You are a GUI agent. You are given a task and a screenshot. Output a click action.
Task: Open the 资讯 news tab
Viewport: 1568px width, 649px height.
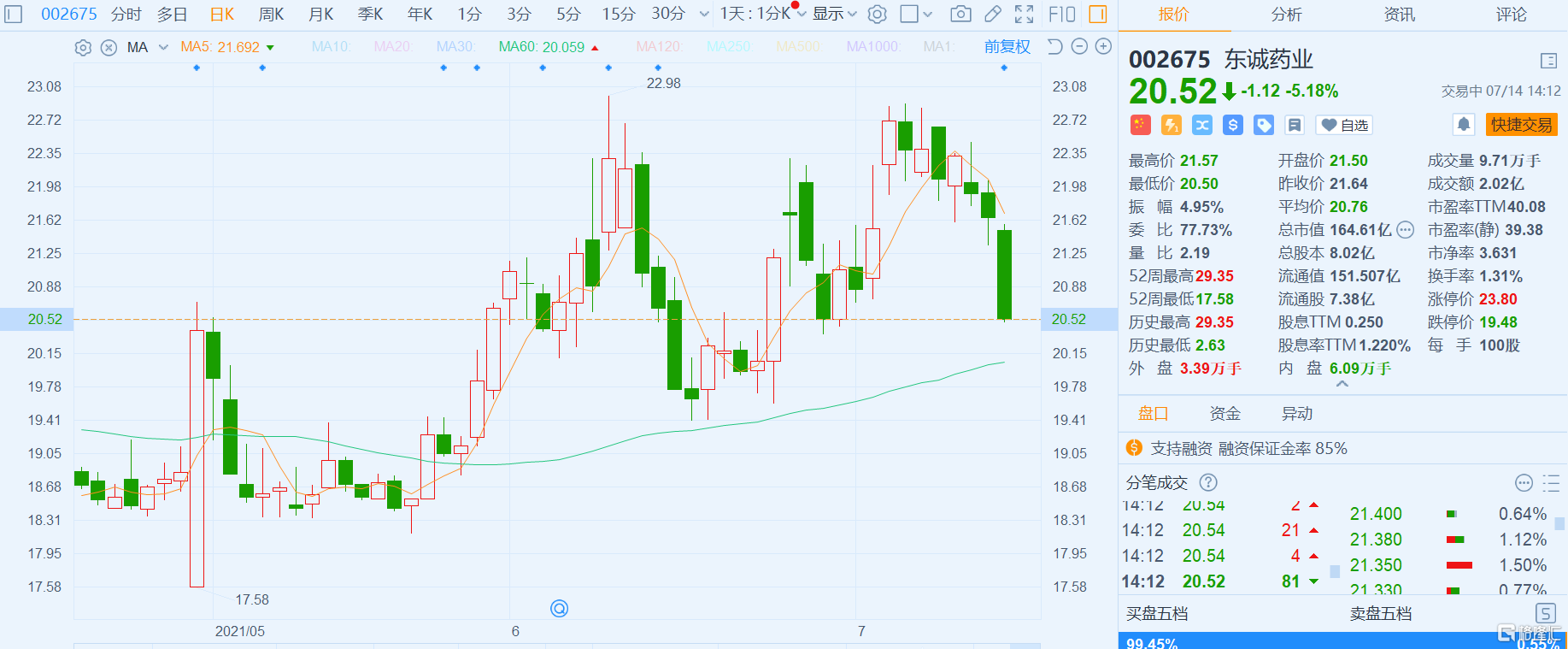coord(1399,15)
